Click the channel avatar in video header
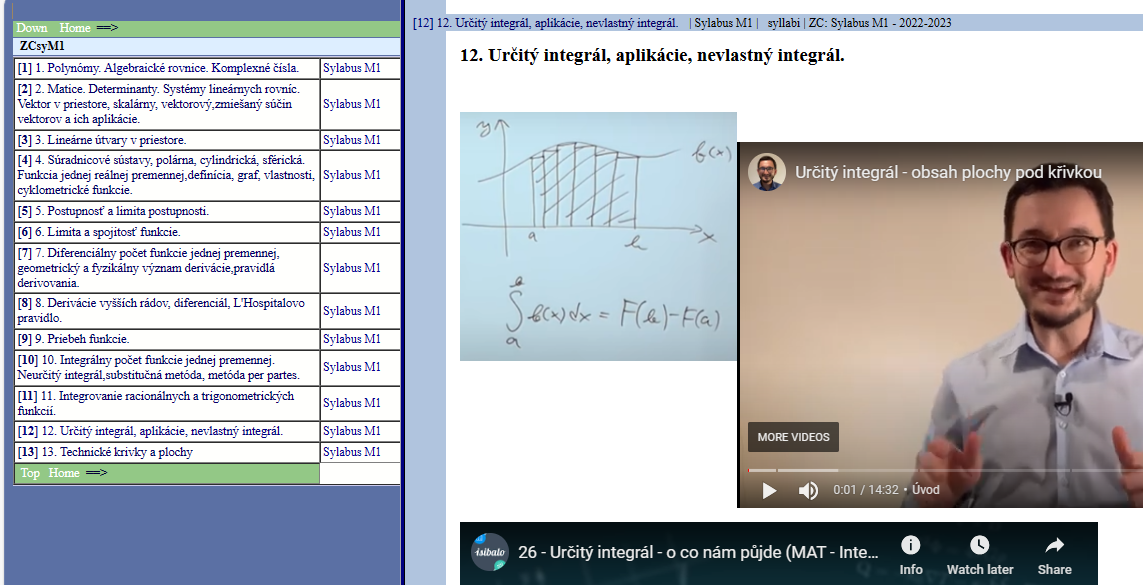The width and height of the screenshot is (1143, 585). click(x=767, y=172)
